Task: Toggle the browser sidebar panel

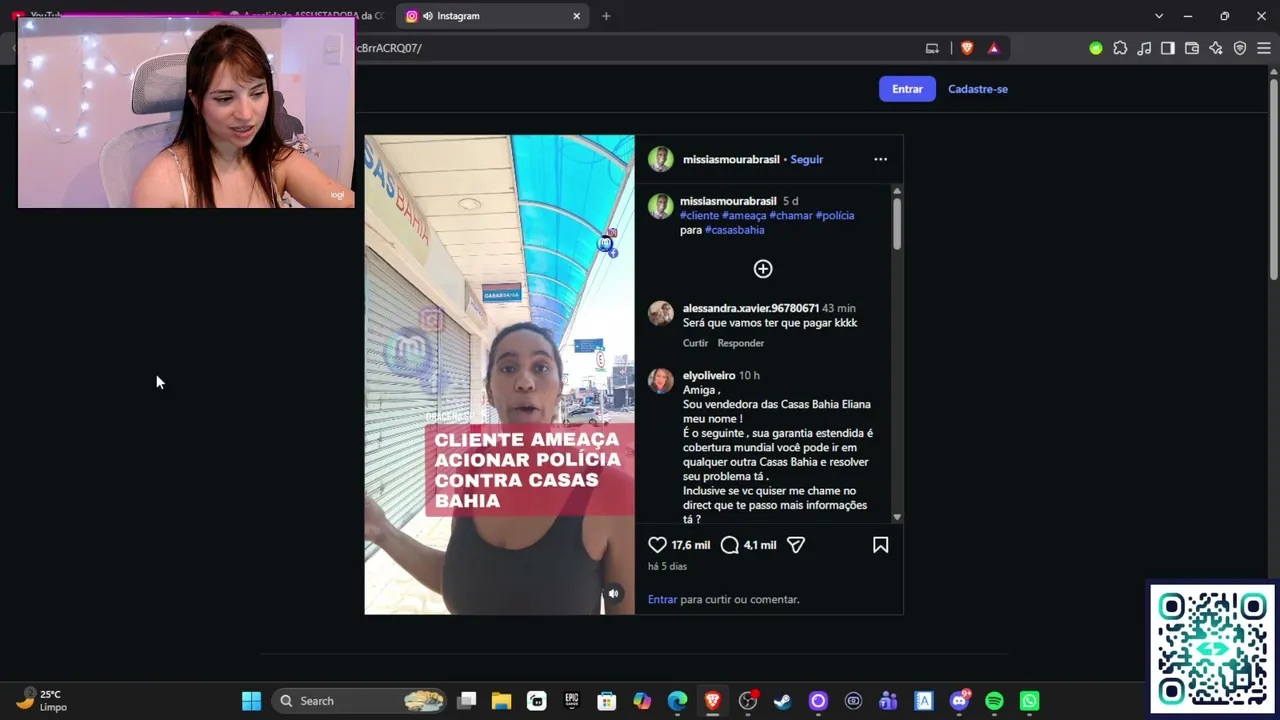Action: point(1168,48)
